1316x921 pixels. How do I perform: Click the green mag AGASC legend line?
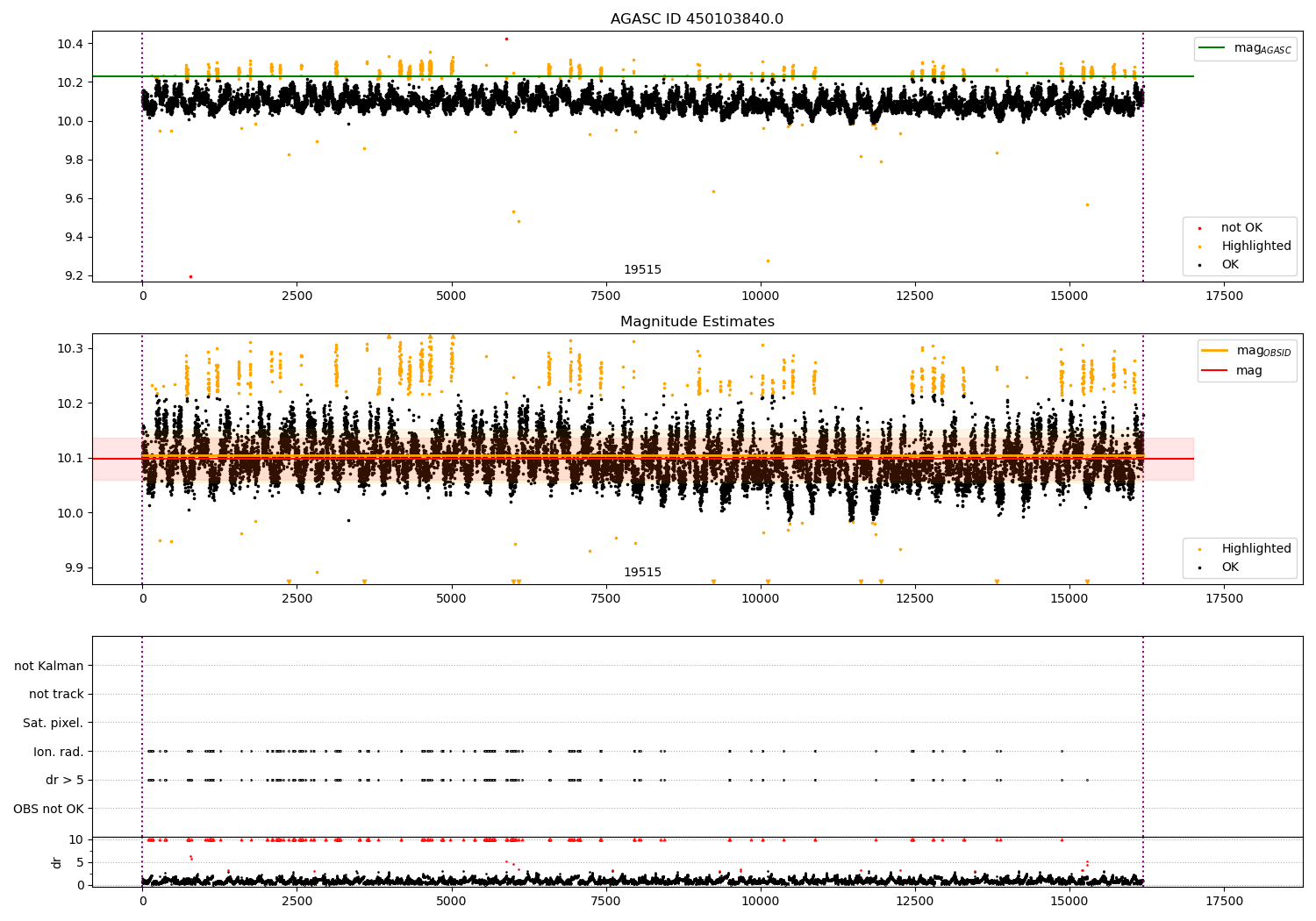pos(1212,48)
